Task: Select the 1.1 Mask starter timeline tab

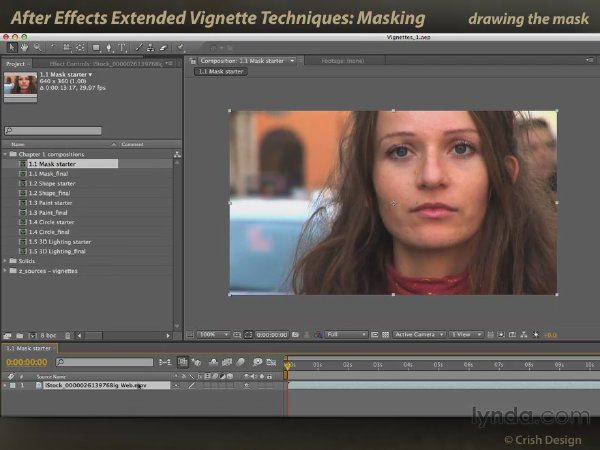Action: click(29, 348)
